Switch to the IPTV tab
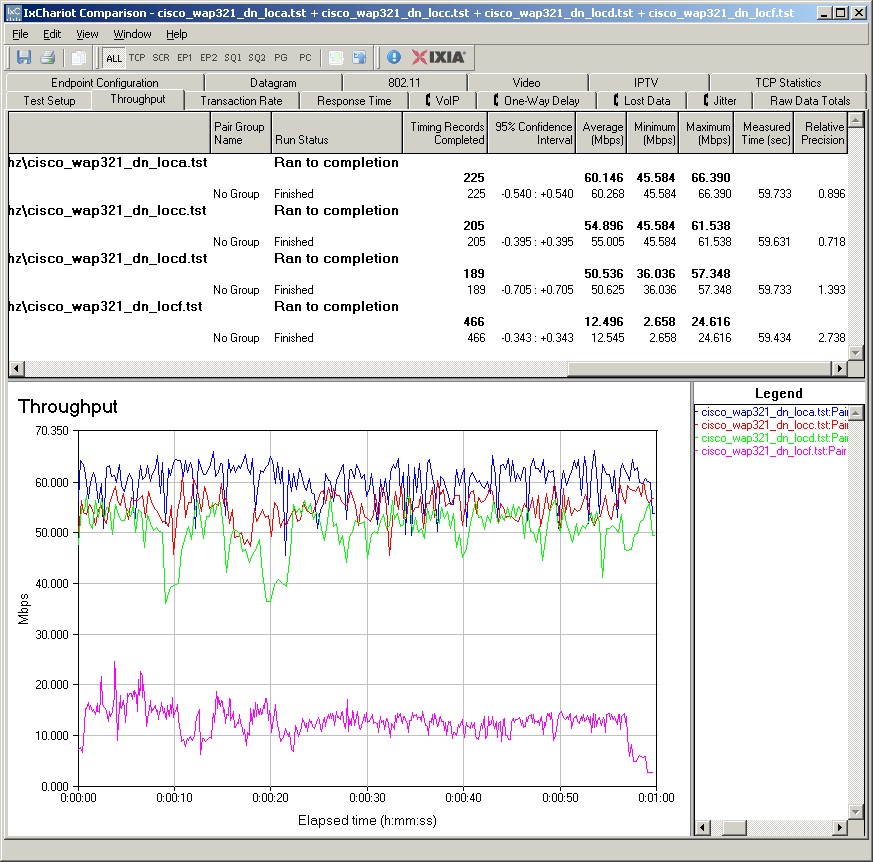Viewport: 873px width, 862px height. coord(646,82)
